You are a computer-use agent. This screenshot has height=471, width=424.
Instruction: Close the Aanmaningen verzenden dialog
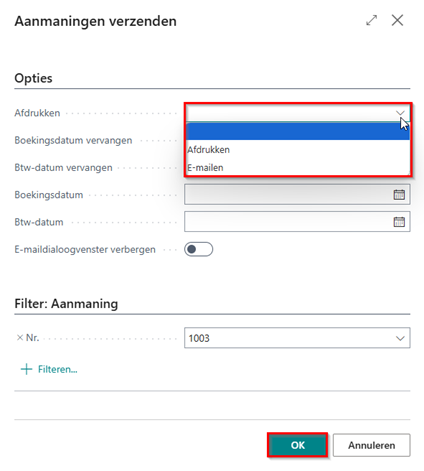pyautogui.click(x=397, y=20)
